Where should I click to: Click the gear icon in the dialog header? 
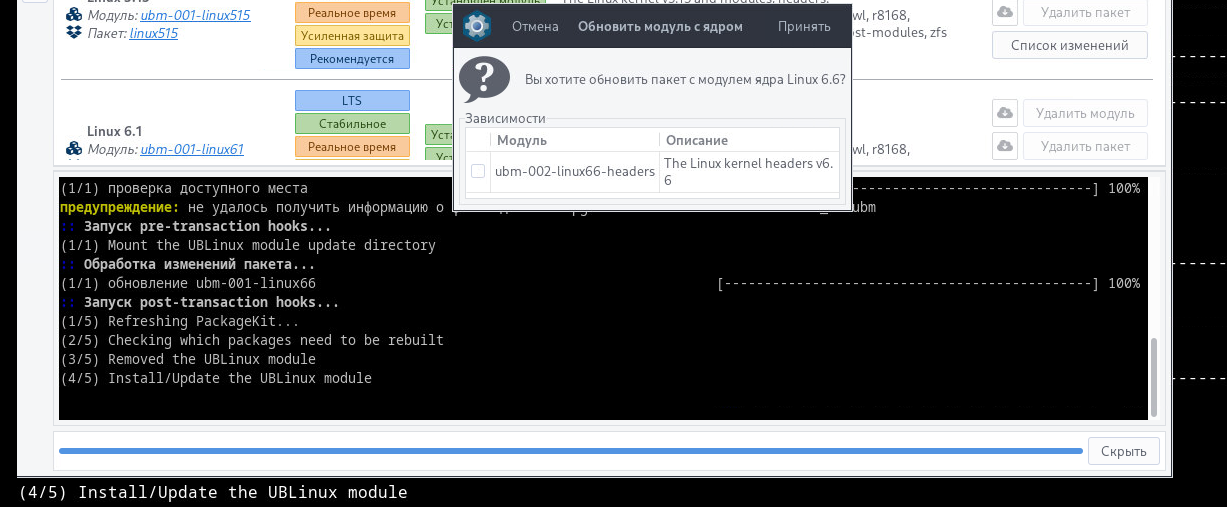[477, 26]
